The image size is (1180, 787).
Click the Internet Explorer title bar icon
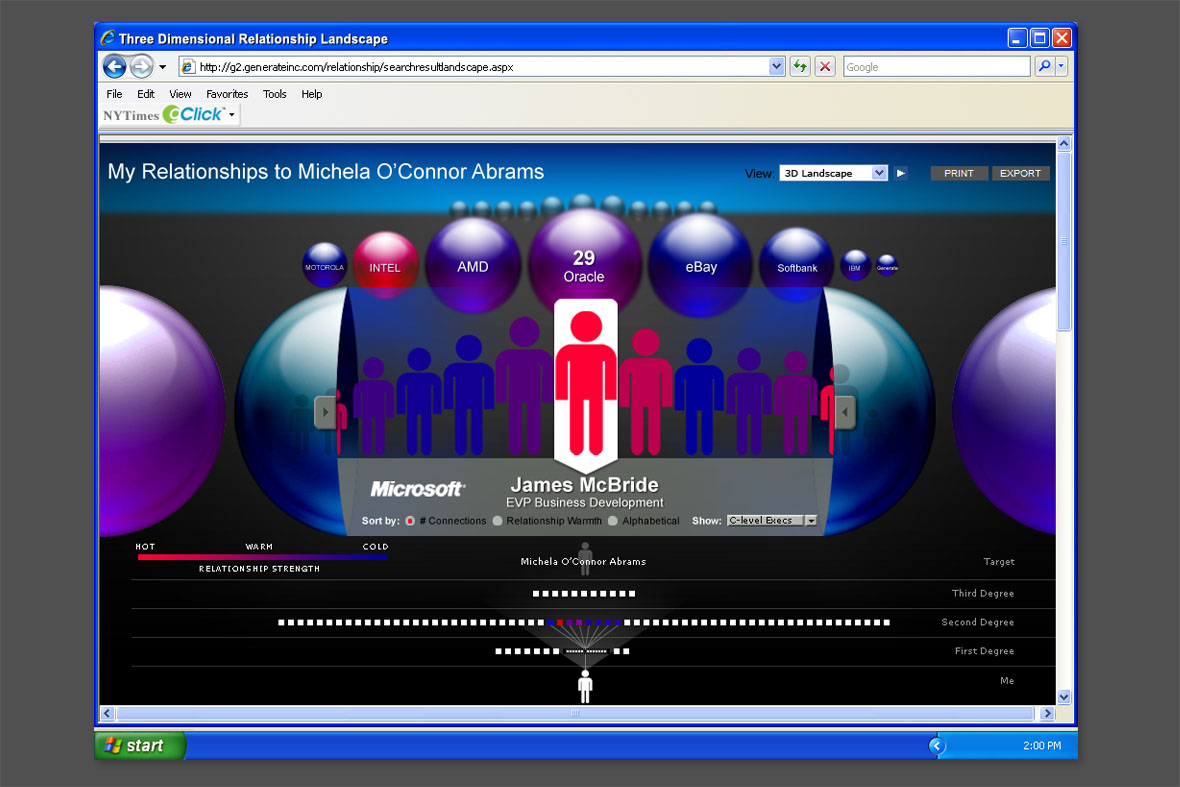tap(108, 38)
